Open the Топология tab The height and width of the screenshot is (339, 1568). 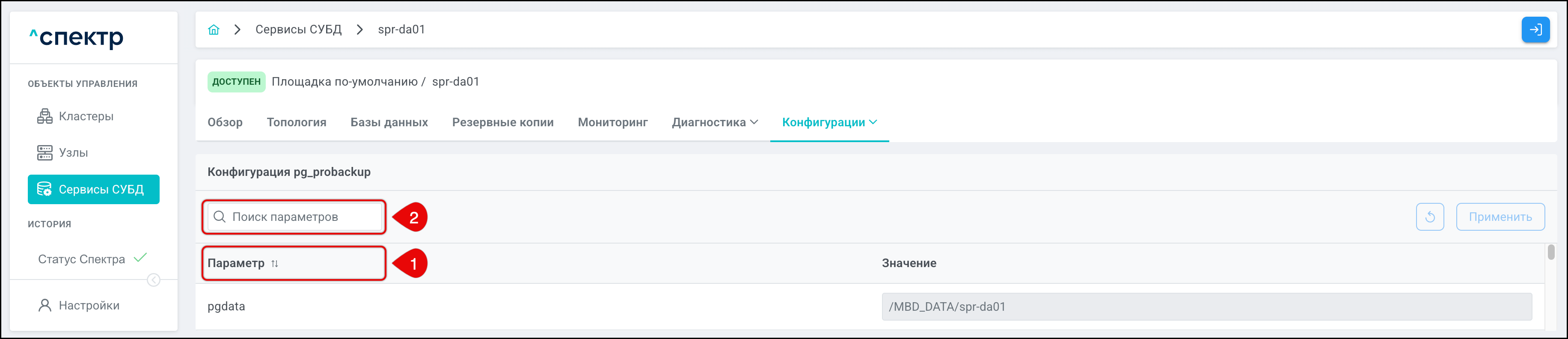click(x=297, y=122)
